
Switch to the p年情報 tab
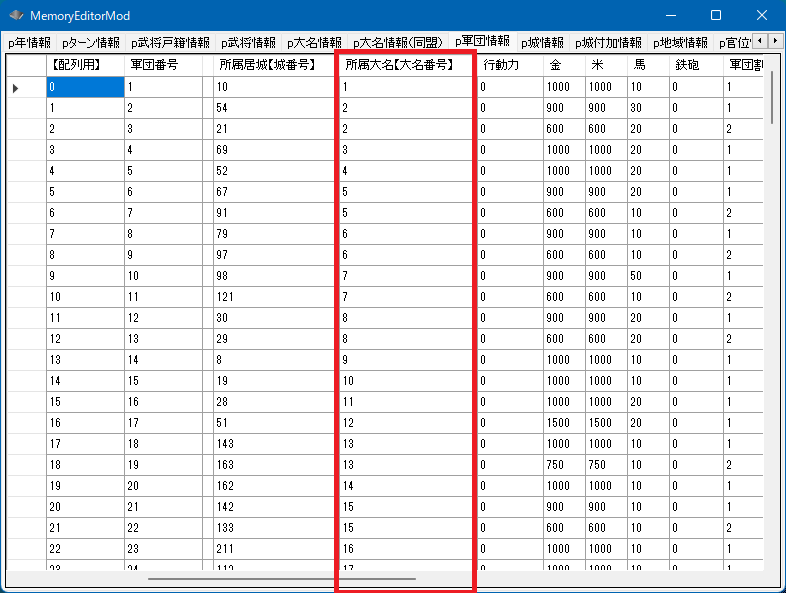coord(29,43)
